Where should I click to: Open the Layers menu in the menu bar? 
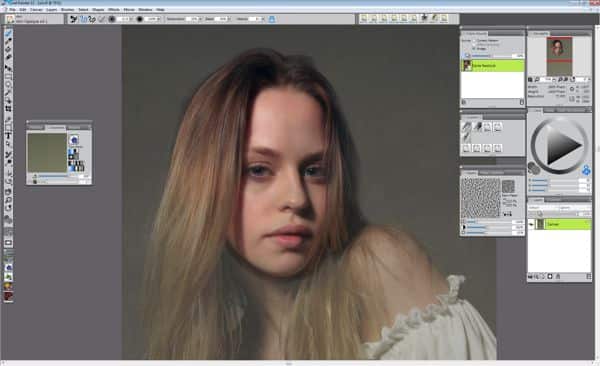(51, 10)
